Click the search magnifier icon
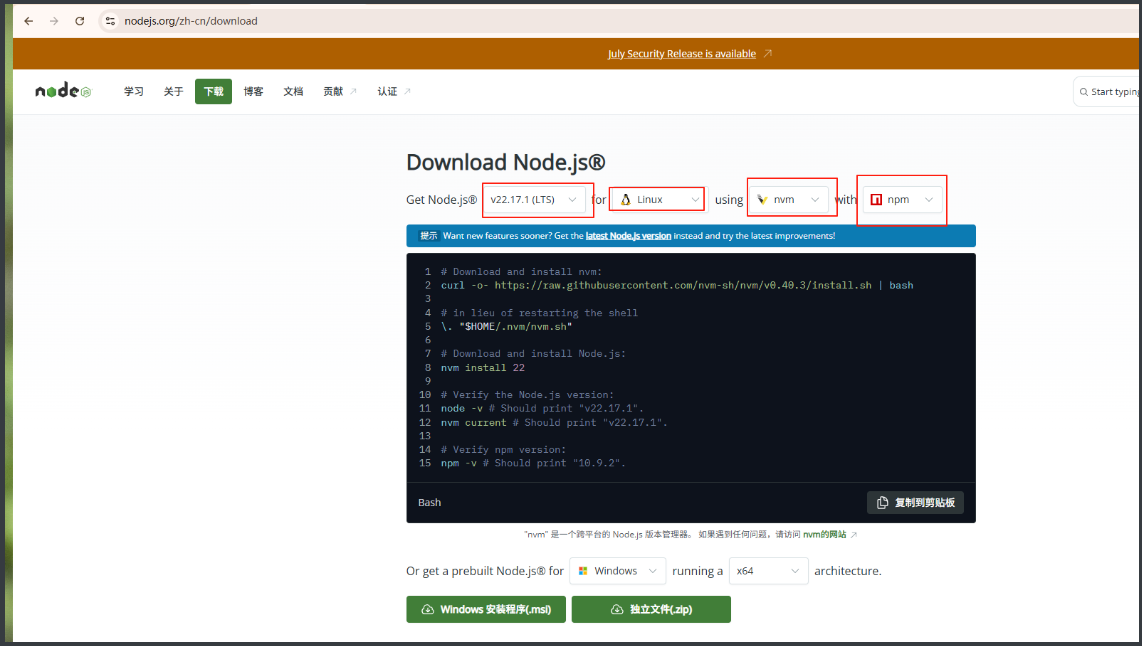Viewport: 1142px width, 646px height. tap(1084, 92)
